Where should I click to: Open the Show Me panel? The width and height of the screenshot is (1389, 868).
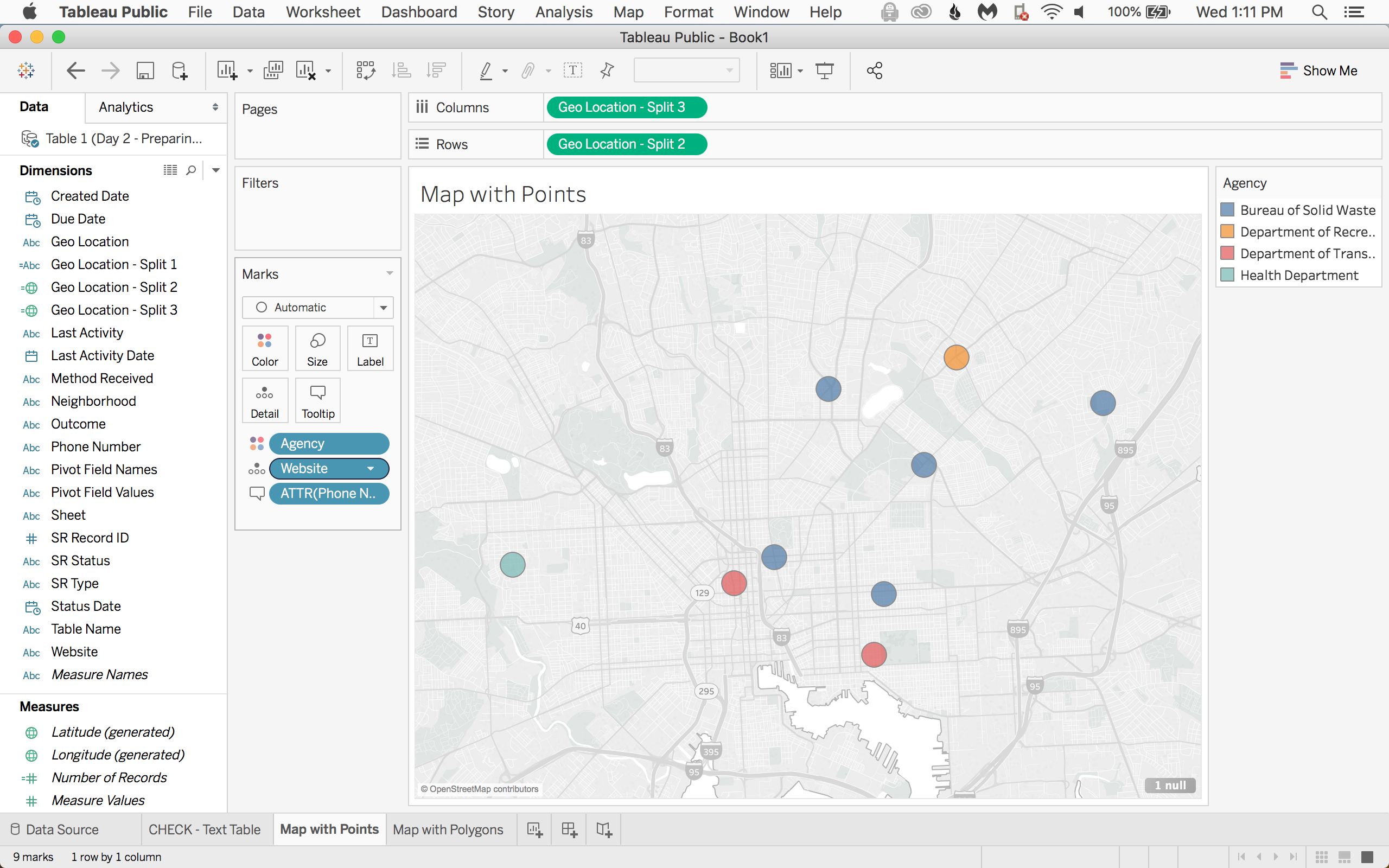[x=1318, y=71]
